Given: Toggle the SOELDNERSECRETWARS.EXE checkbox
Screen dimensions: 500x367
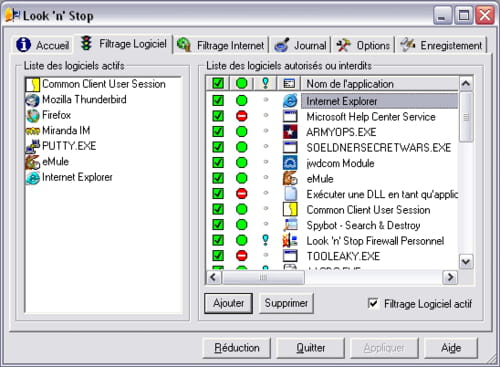Looking at the screenshot, I should (218, 147).
